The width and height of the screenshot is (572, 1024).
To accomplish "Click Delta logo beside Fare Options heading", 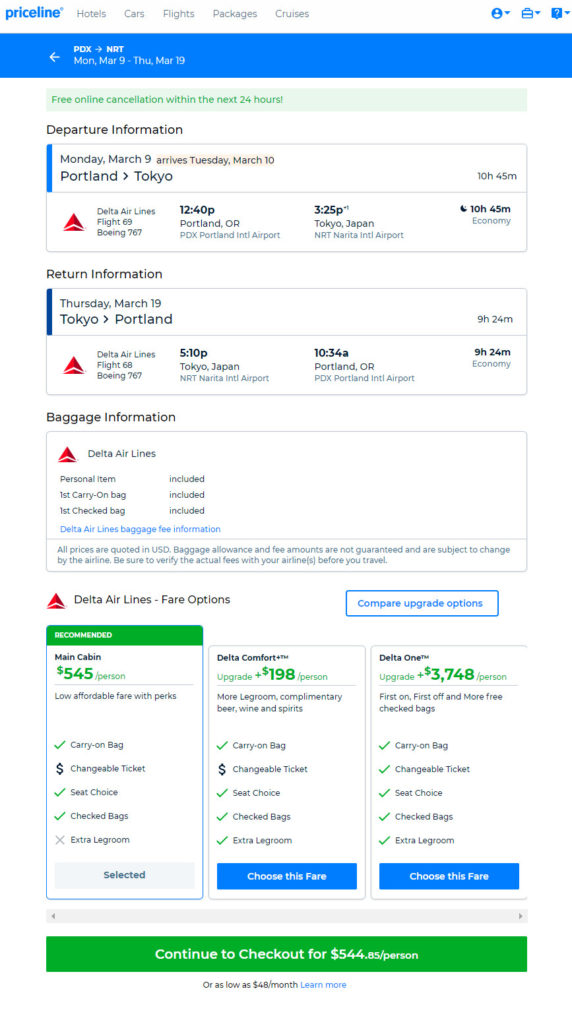I will click(x=57, y=601).
